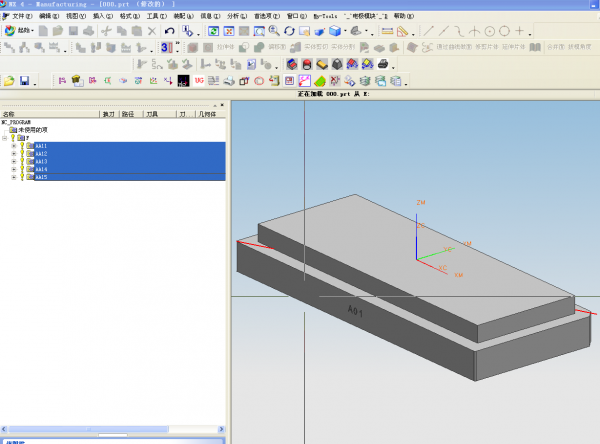Click the 刀具 (Tool) column header
This screenshot has height=444, width=600.
(x=159, y=114)
